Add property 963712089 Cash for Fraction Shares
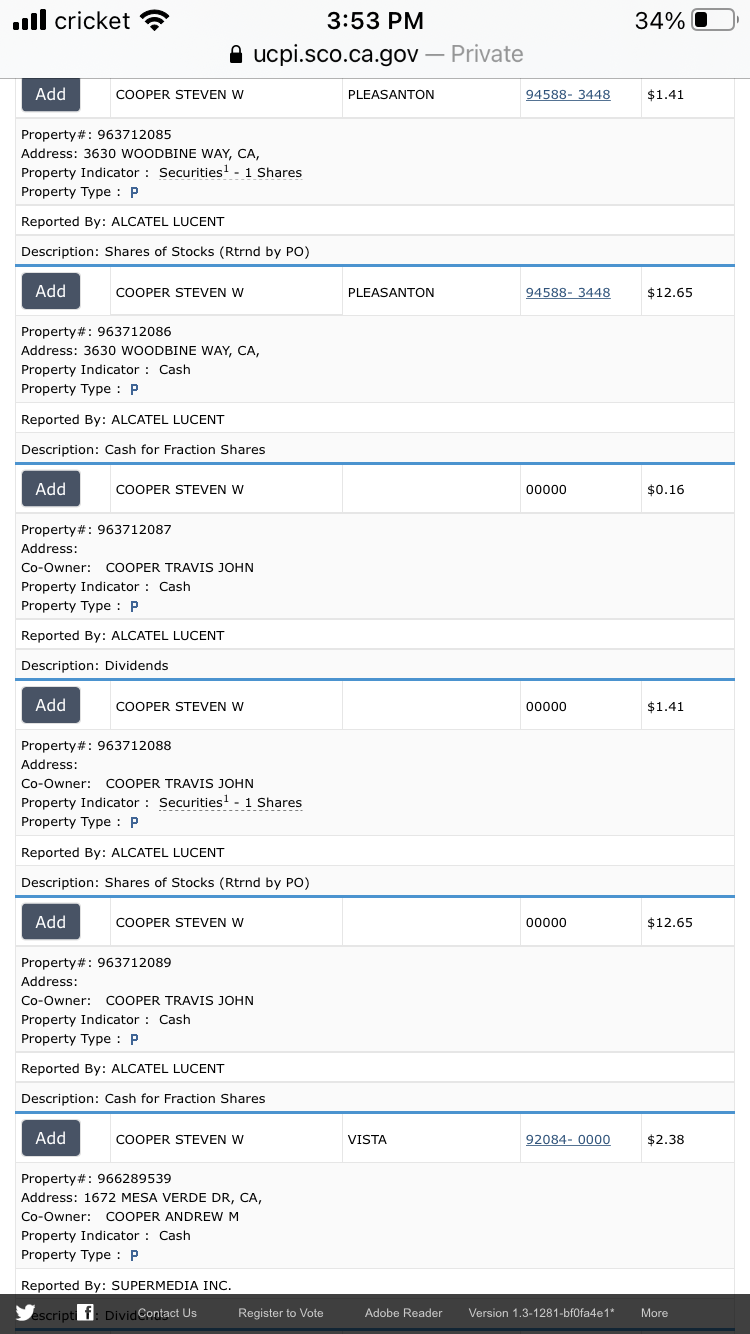The image size is (750, 1334). tap(51, 922)
